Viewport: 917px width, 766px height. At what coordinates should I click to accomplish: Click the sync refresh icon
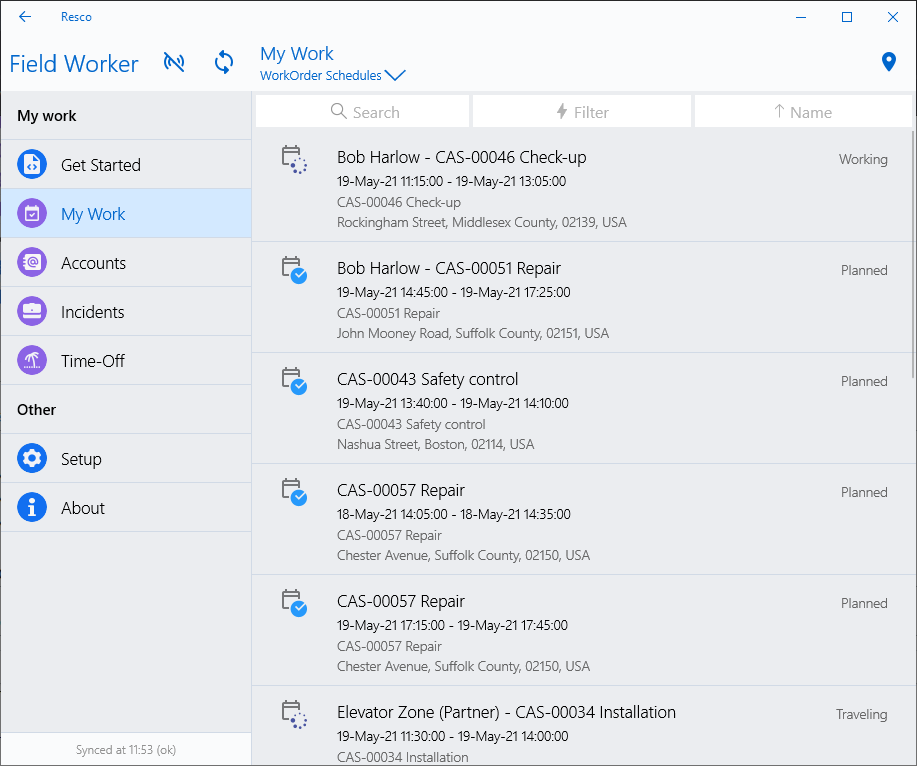coord(224,62)
